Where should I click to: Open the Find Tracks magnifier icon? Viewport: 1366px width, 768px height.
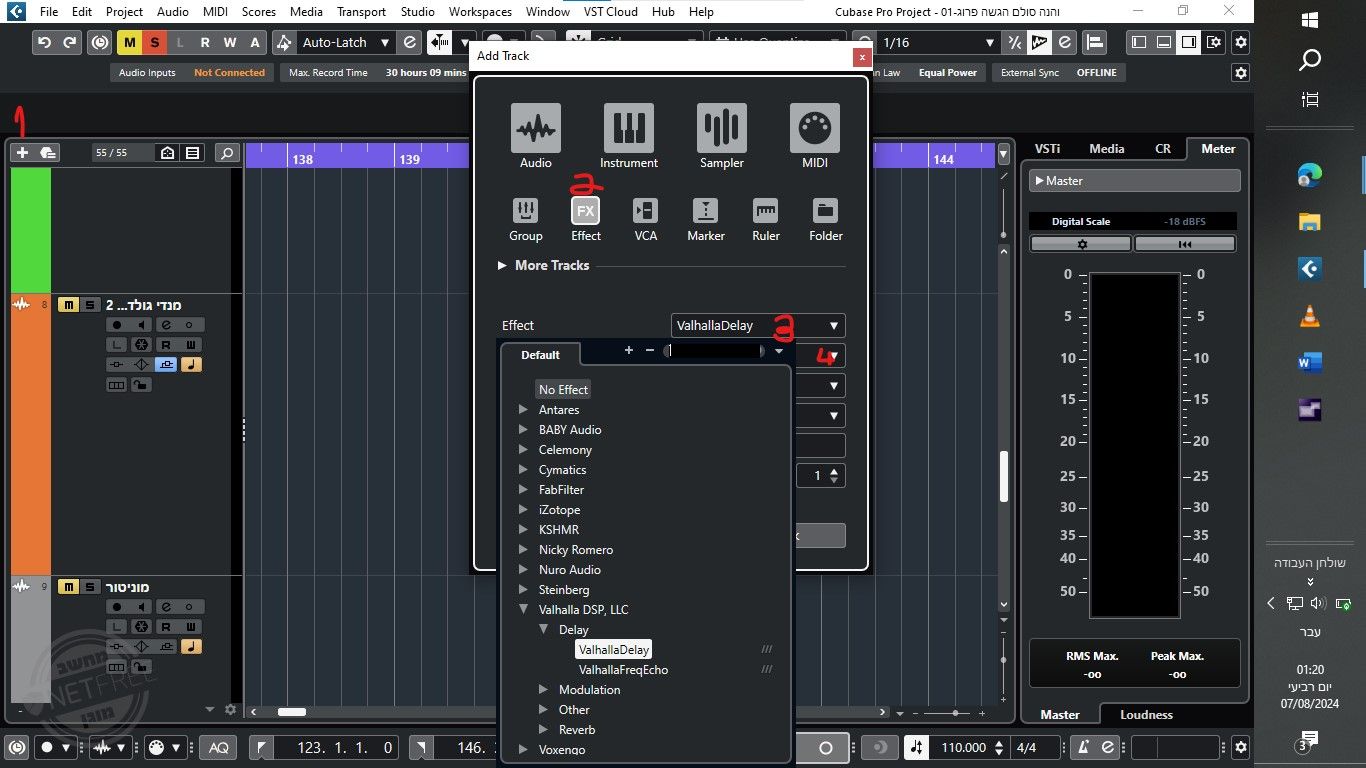click(x=228, y=153)
